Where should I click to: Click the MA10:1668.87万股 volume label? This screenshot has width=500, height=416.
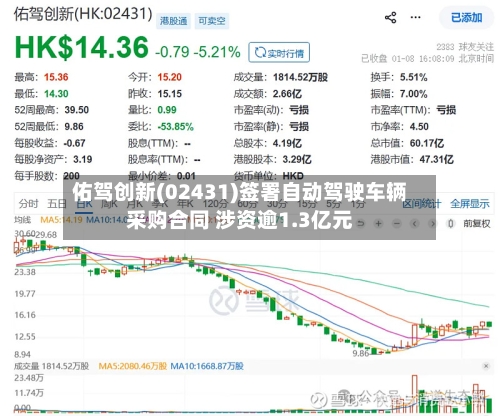207,366
